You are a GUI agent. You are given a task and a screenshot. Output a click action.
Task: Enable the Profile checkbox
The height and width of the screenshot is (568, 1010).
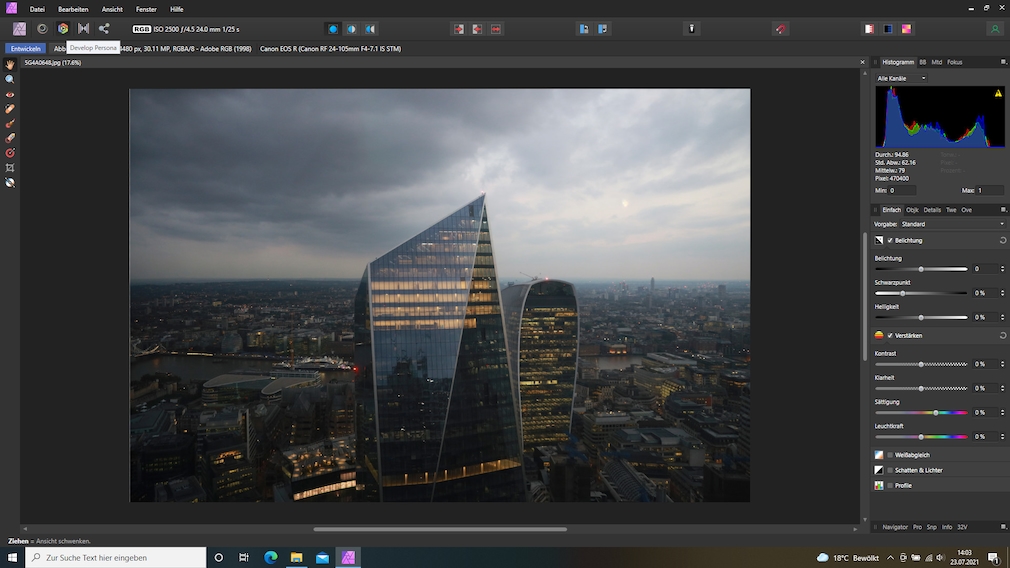click(x=890, y=486)
